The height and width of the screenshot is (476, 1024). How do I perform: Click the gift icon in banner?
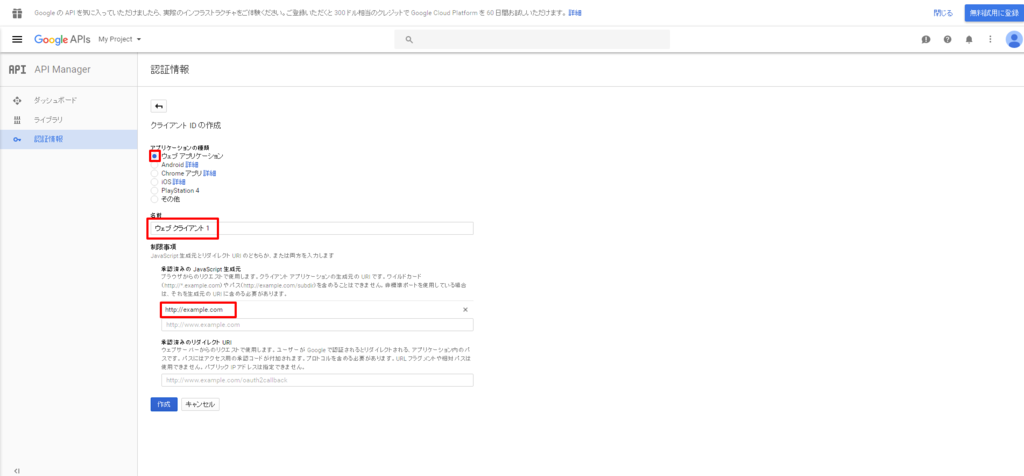(x=18, y=12)
